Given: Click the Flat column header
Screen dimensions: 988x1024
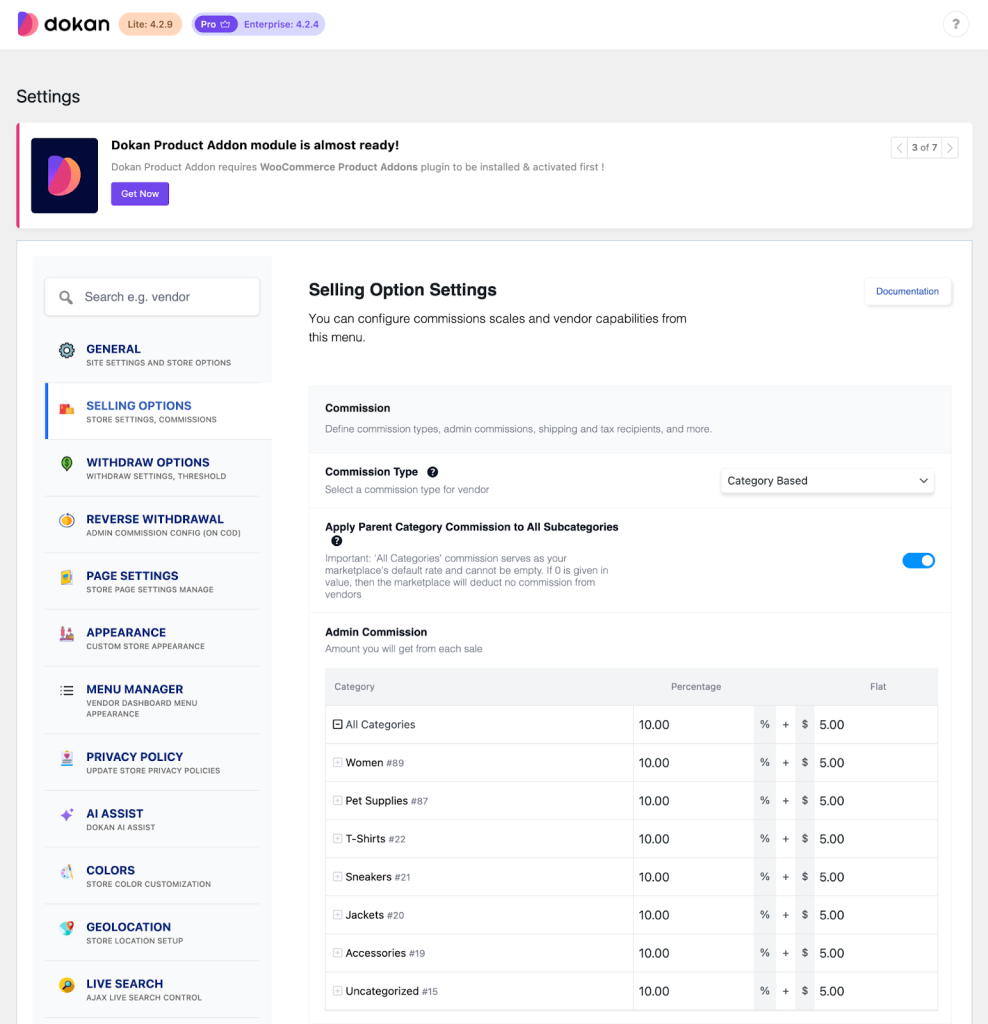Looking at the screenshot, I should click(878, 686).
